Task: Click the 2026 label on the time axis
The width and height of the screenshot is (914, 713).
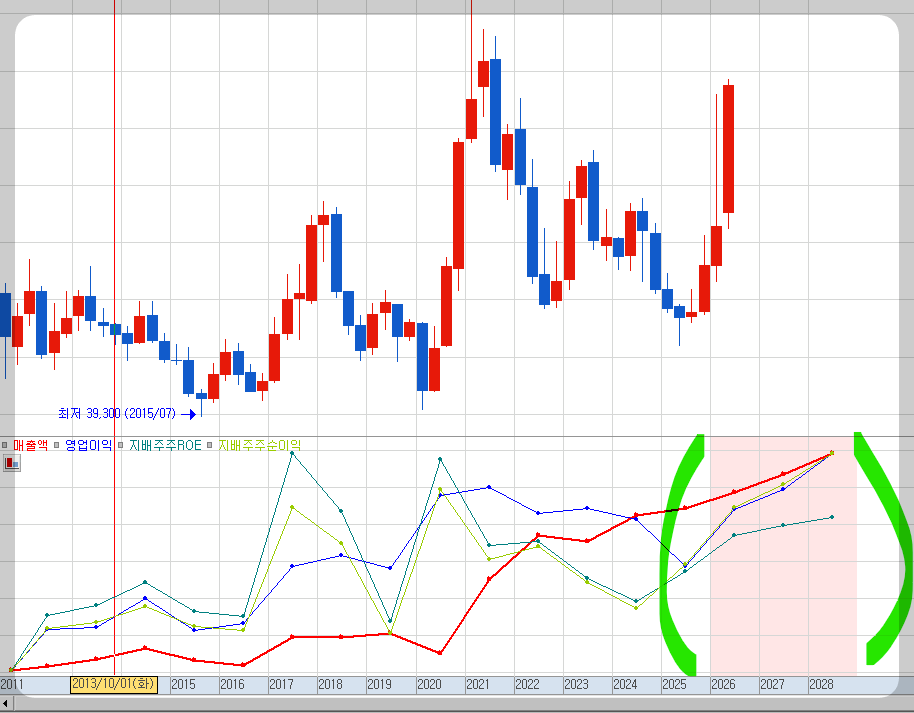Action: (x=723, y=684)
